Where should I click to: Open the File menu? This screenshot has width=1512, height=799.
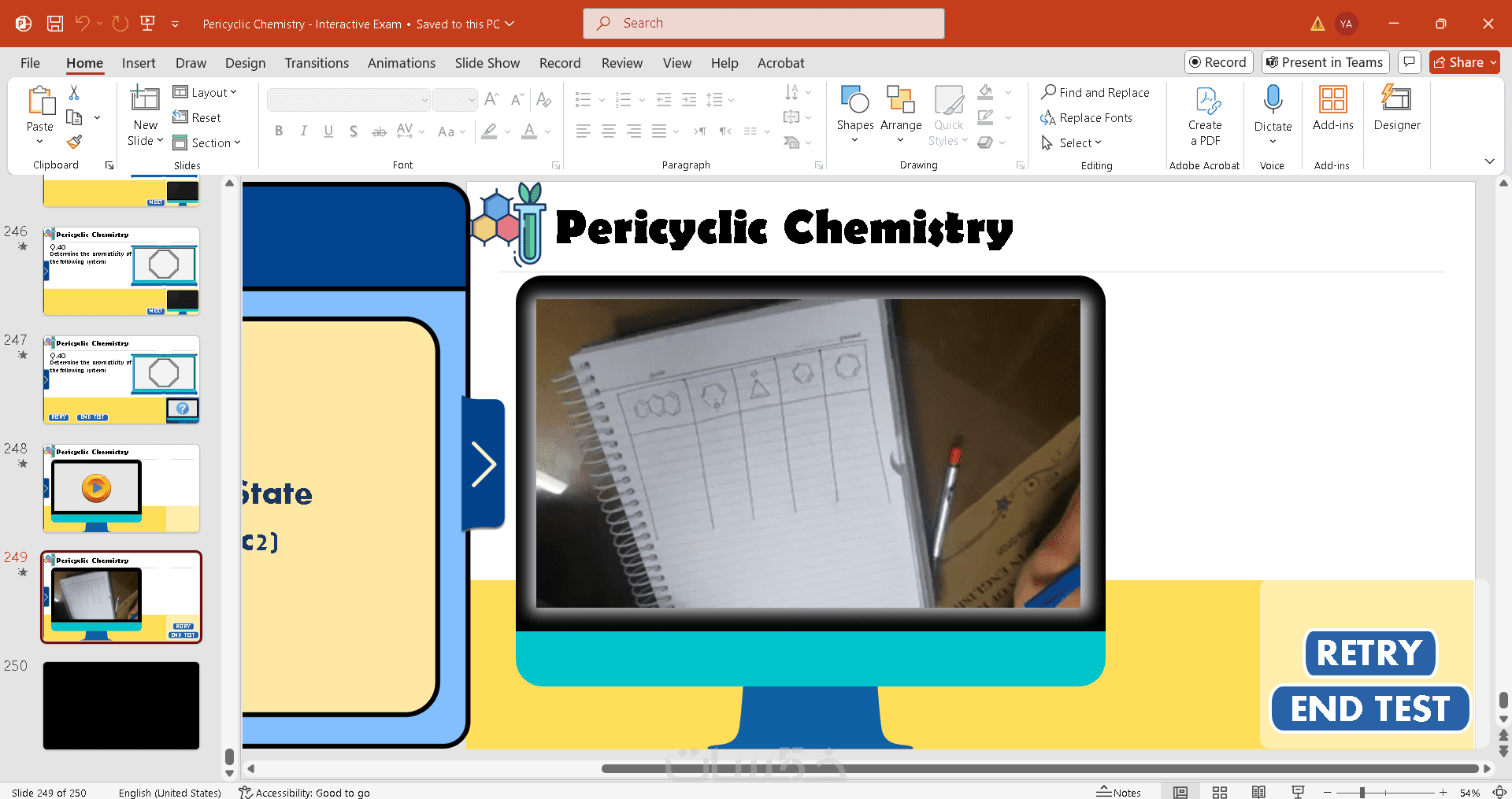pyautogui.click(x=30, y=63)
